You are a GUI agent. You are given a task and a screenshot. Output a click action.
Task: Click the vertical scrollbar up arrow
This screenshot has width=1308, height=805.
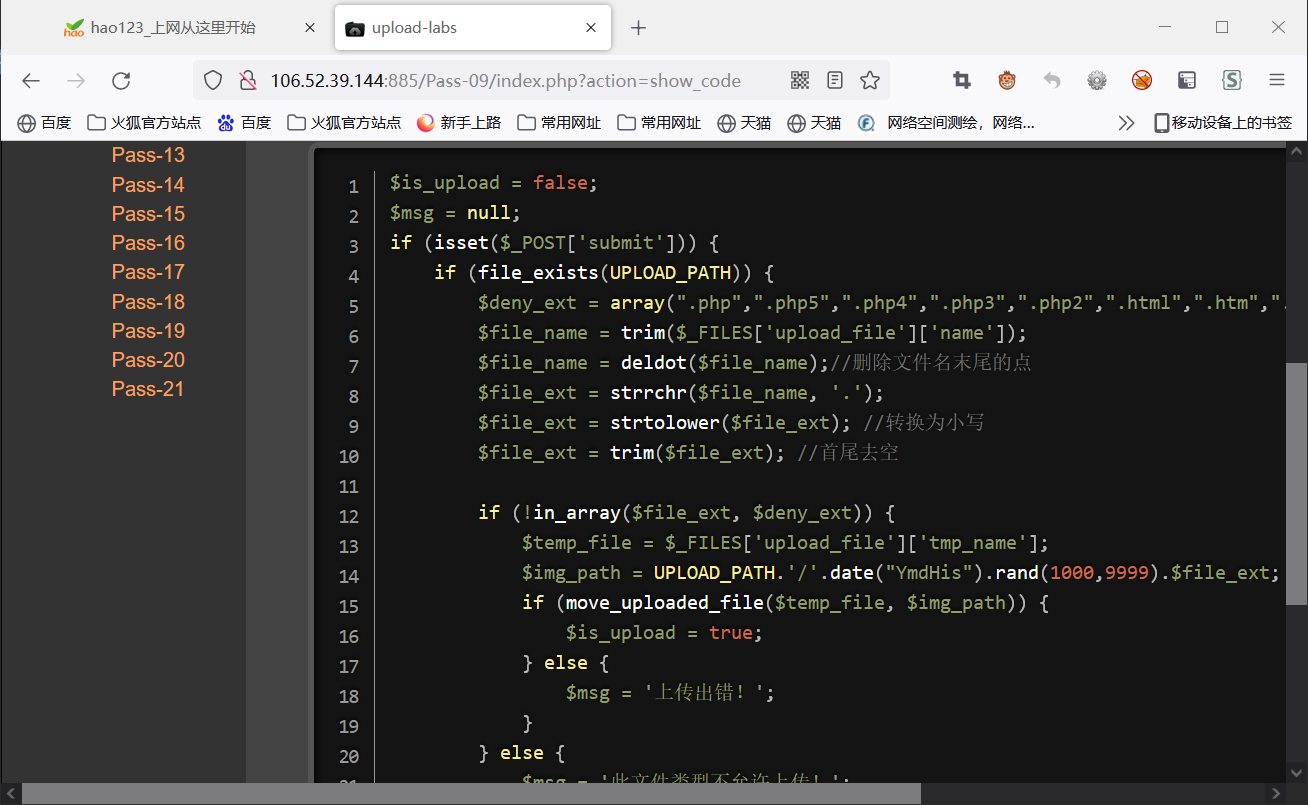point(1296,151)
